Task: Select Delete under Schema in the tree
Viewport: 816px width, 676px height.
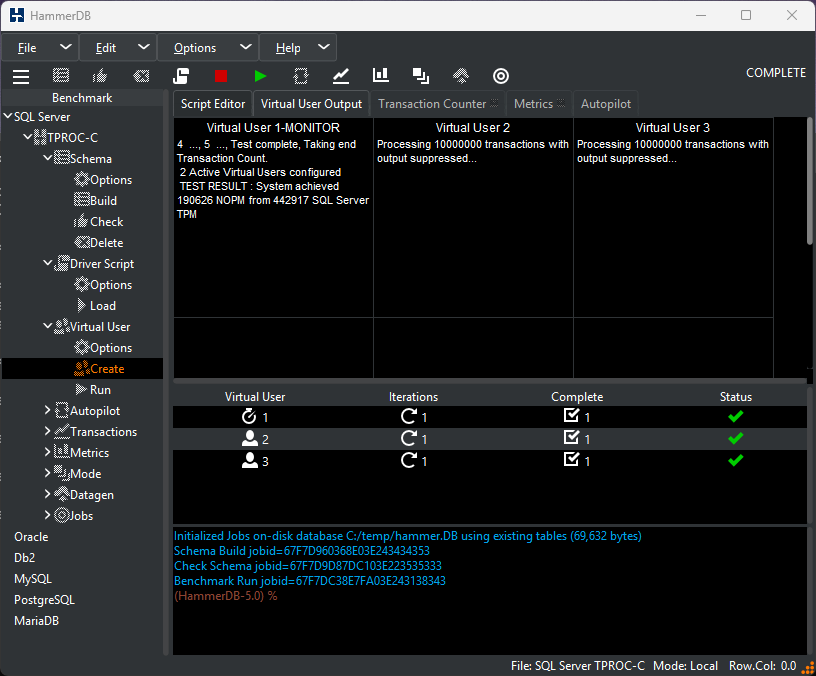Action: tap(99, 243)
